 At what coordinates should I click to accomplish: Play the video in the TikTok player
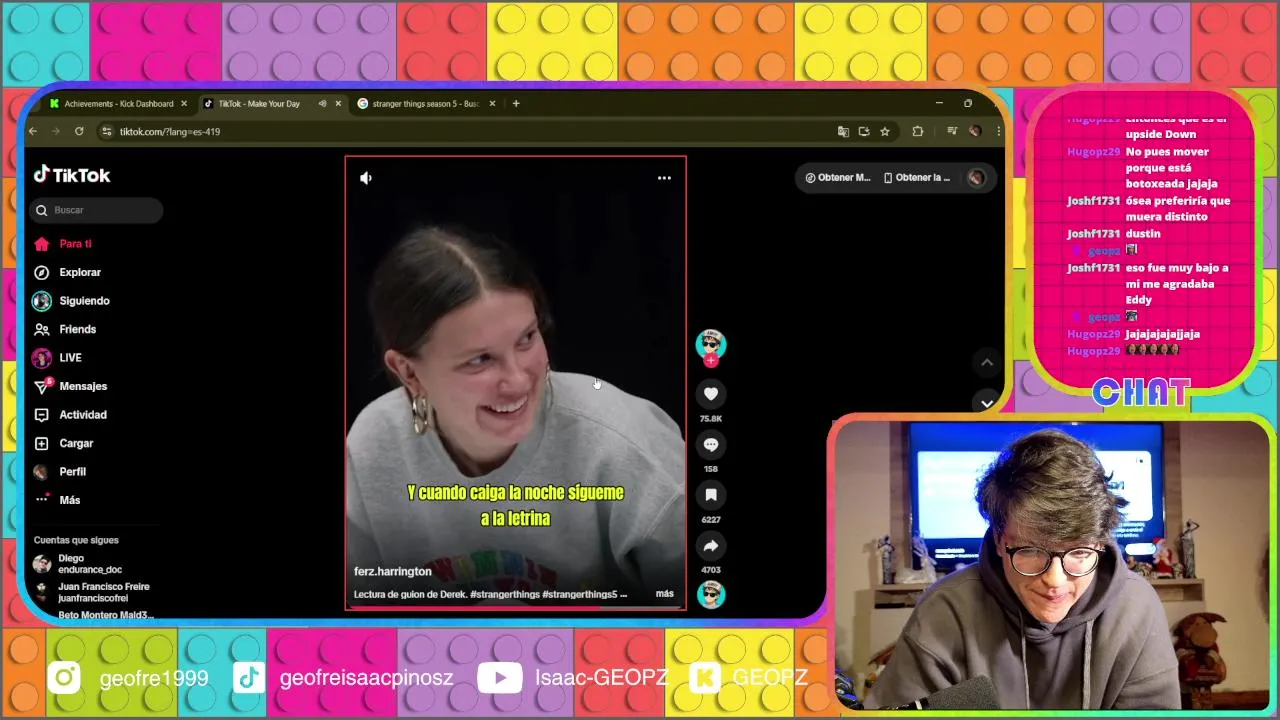pyautogui.click(x=515, y=382)
